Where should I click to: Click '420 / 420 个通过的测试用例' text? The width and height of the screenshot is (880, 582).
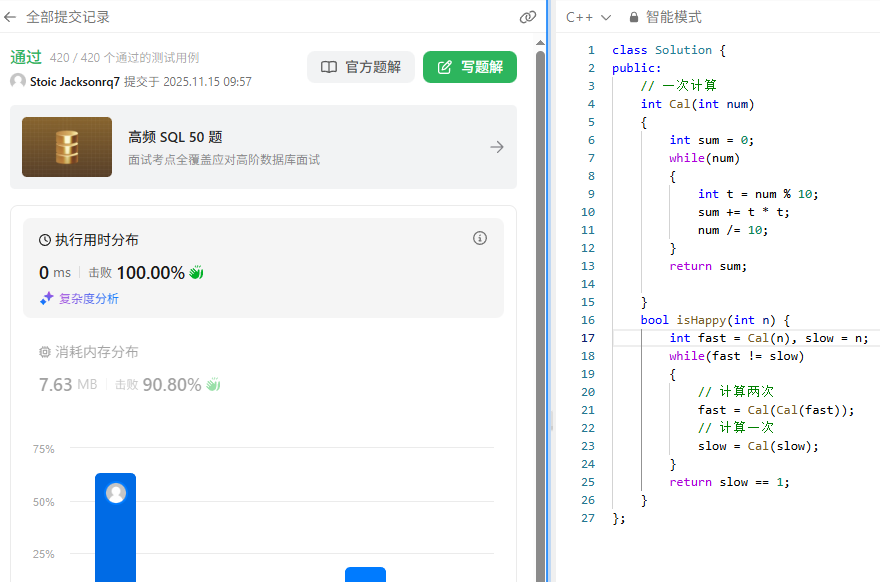coord(125,58)
